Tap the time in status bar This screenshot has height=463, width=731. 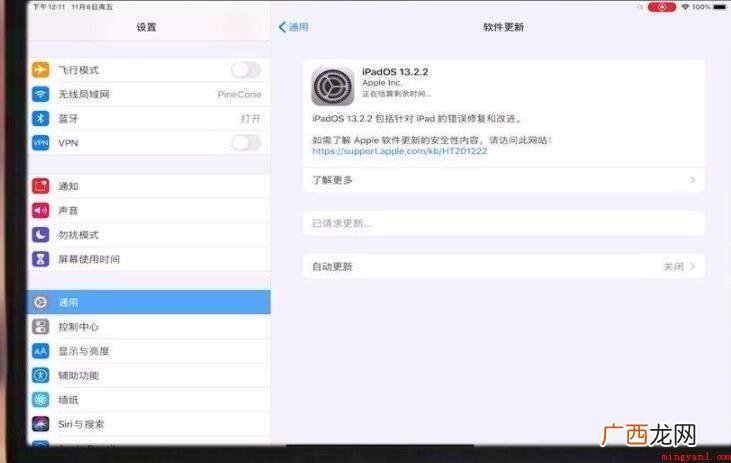pos(48,7)
